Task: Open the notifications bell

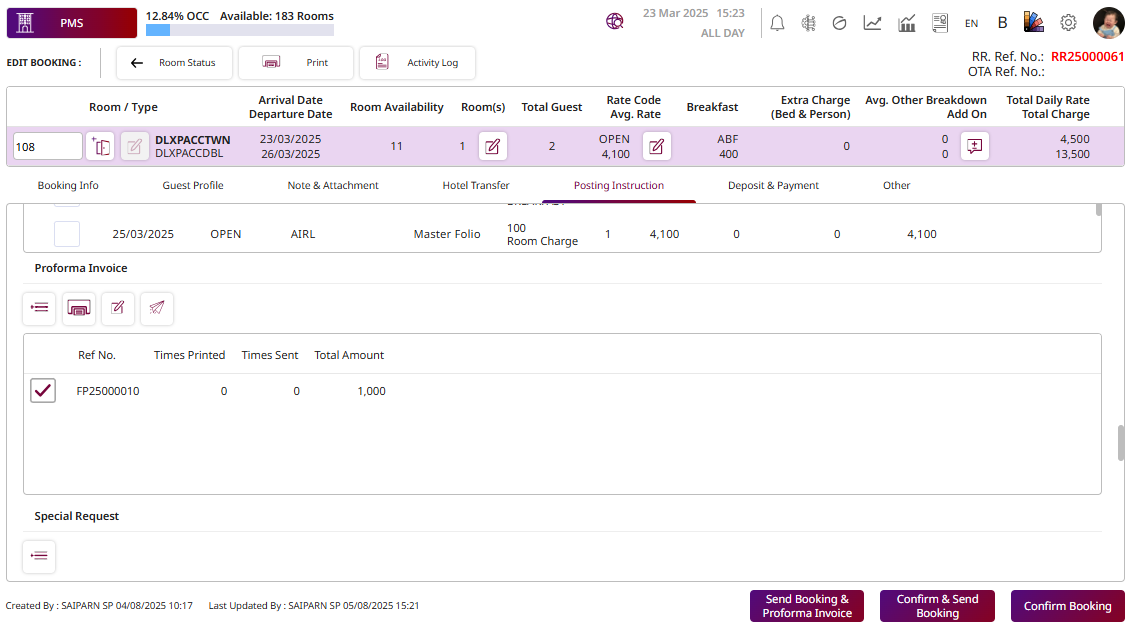Action: point(777,22)
